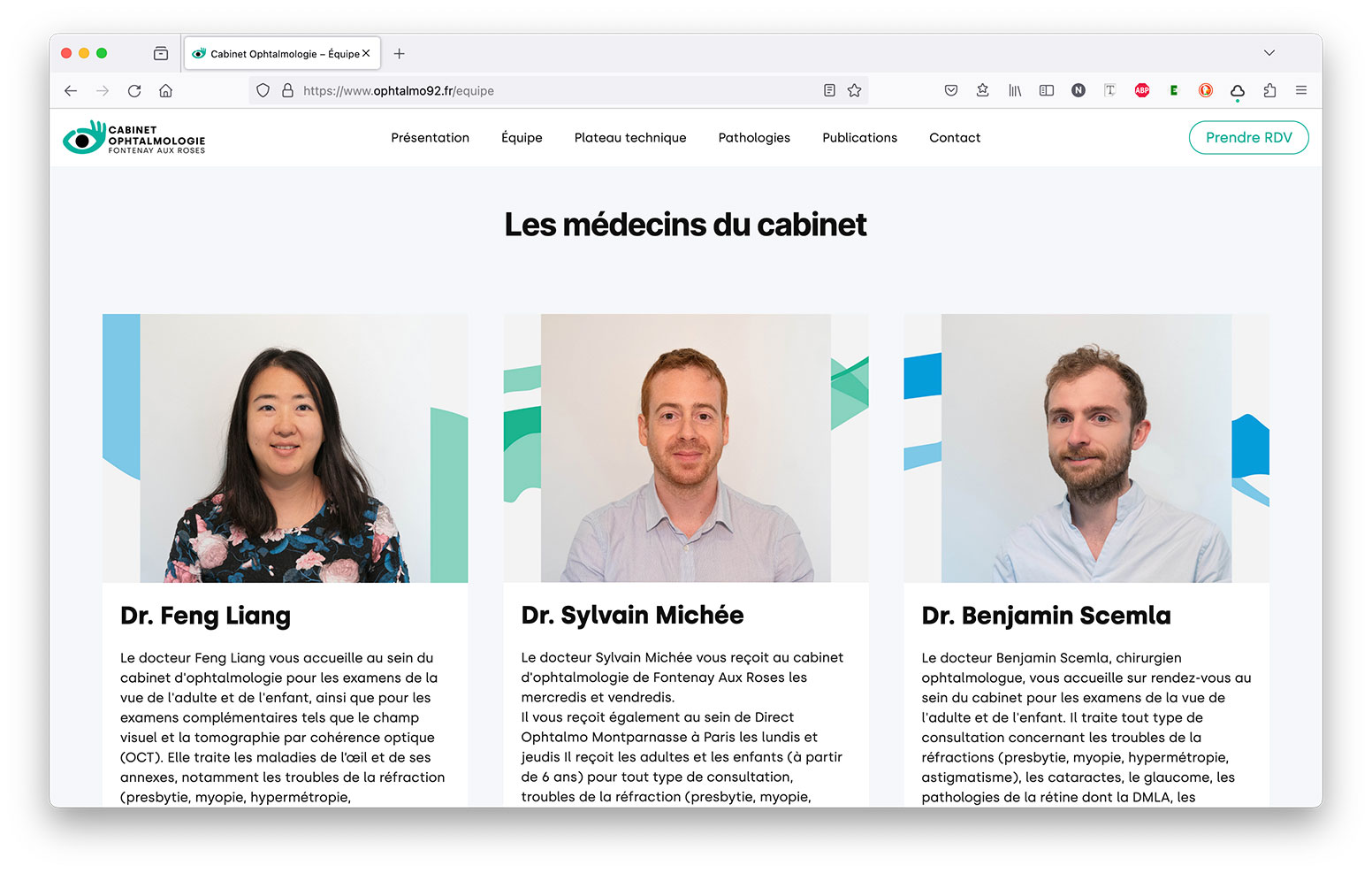The height and width of the screenshot is (873, 1372).
Task: Click Dr. Sylvain Michée's photo
Action: (x=686, y=448)
